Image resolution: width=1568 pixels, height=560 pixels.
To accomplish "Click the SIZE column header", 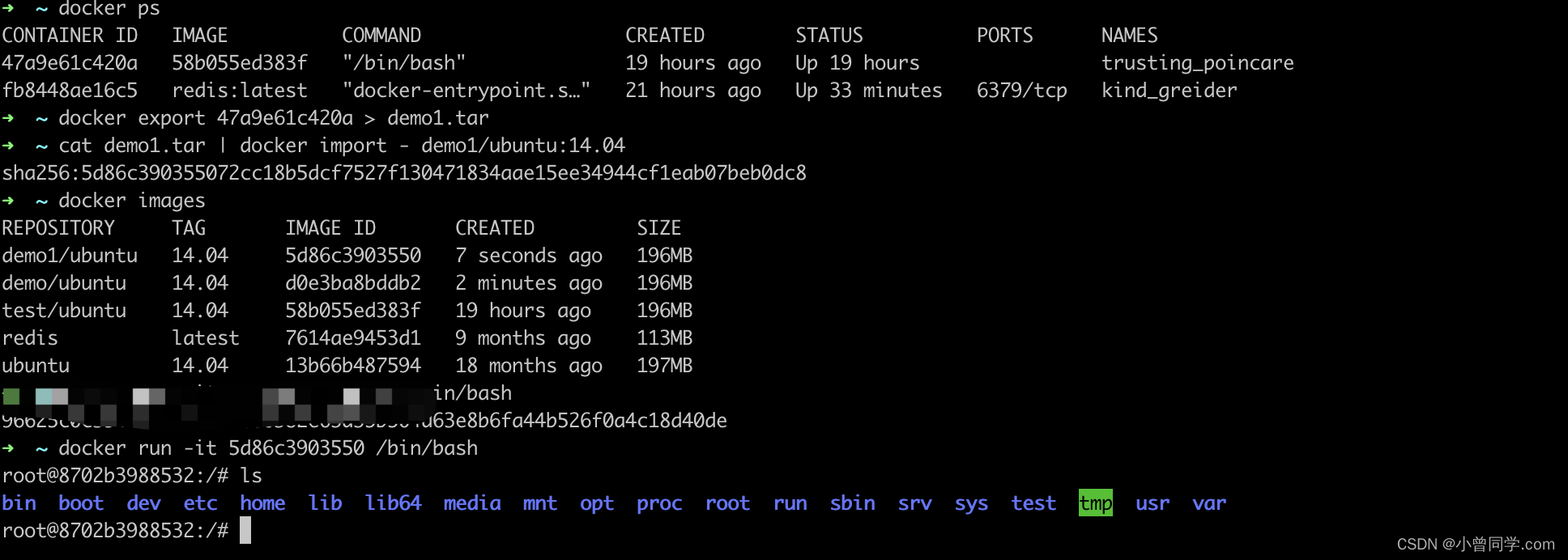I will pyautogui.click(x=659, y=228).
